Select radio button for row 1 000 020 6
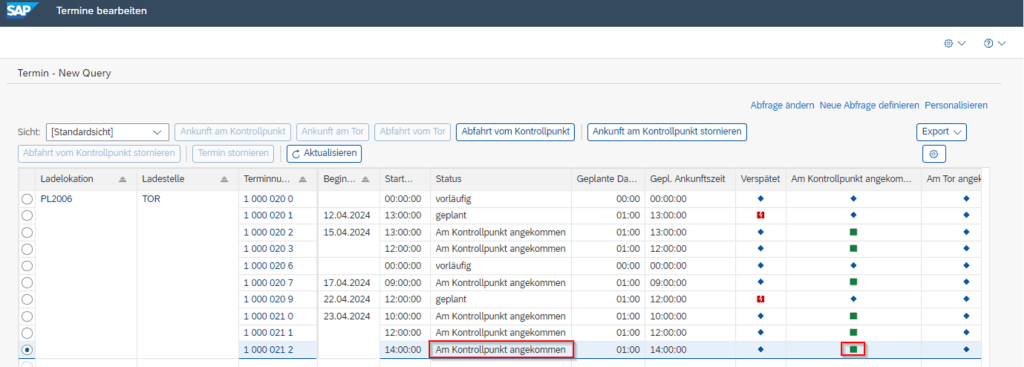1024x367 pixels. point(27,265)
